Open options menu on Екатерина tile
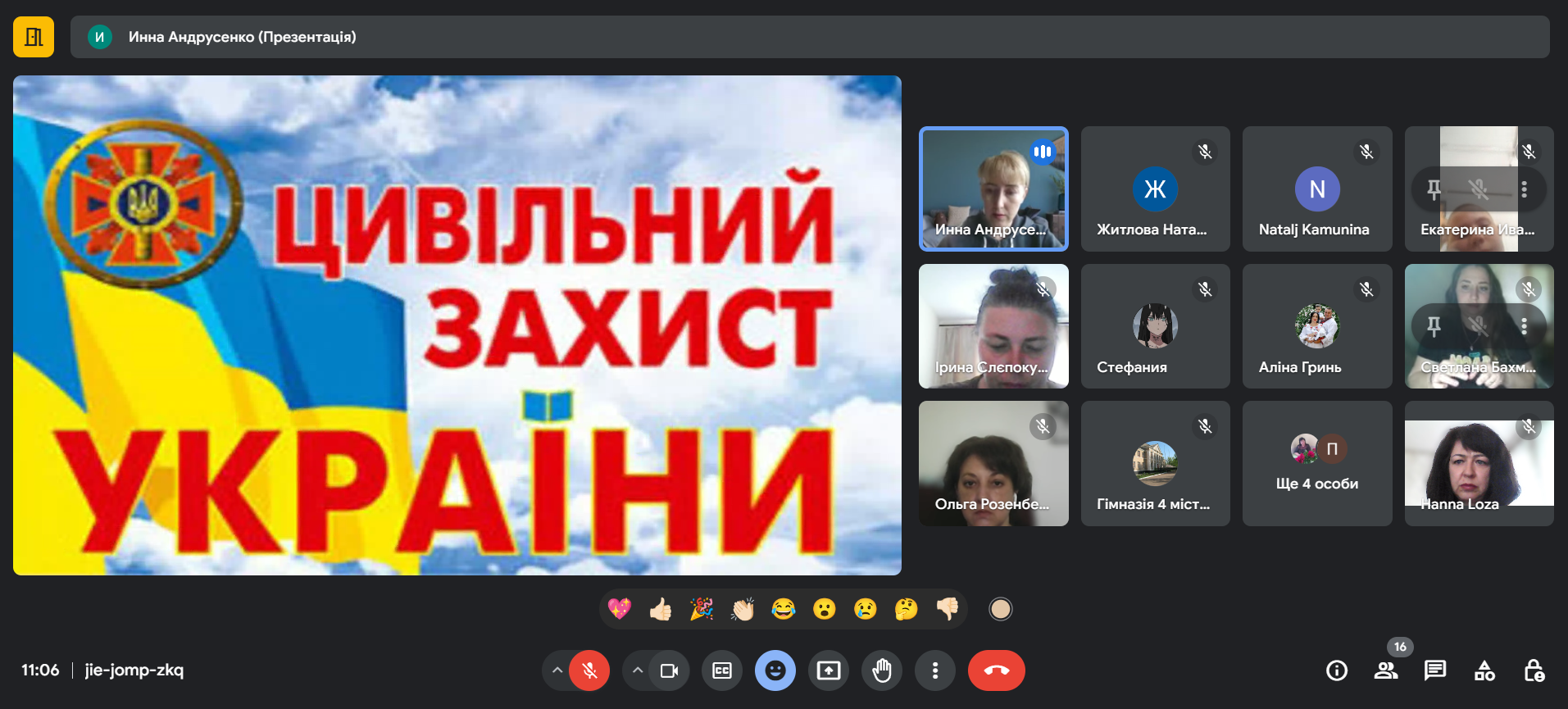1568x709 pixels. pyautogui.click(x=1524, y=189)
